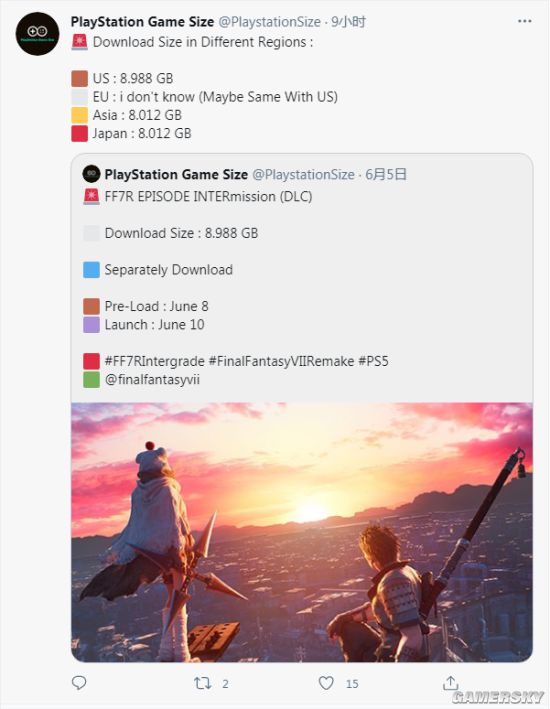Screen dimensions: 550x709
Task: Open the #PS5 hashtag
Action: [374, 361]
